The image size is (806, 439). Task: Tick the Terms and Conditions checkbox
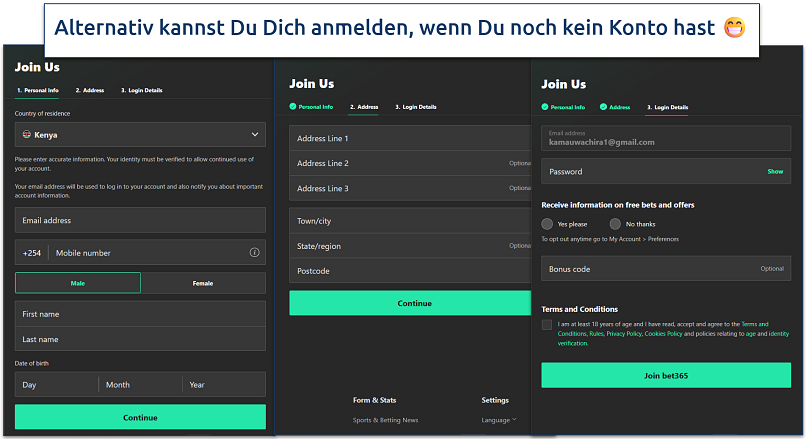[x=546, y=325]
